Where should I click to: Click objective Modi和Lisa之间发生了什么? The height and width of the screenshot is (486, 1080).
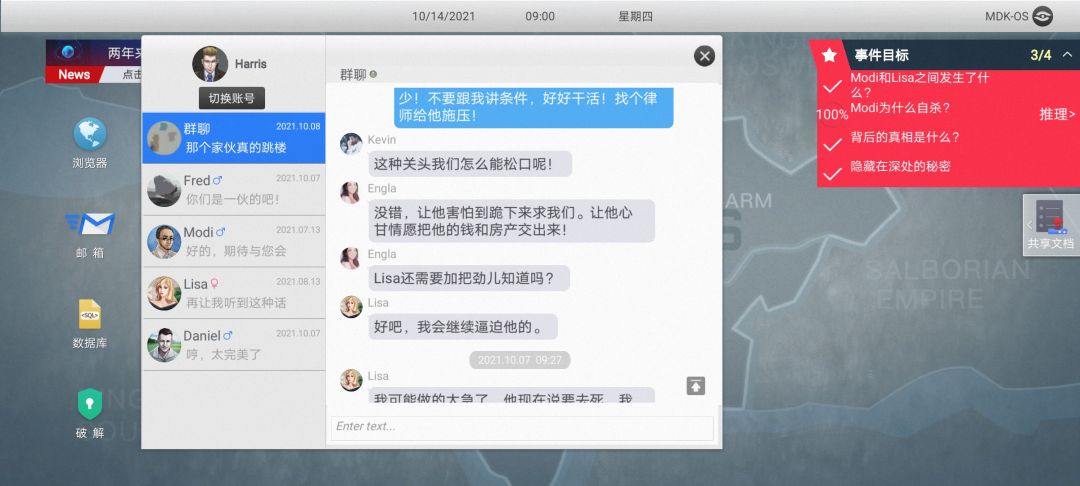pos(920,85)
